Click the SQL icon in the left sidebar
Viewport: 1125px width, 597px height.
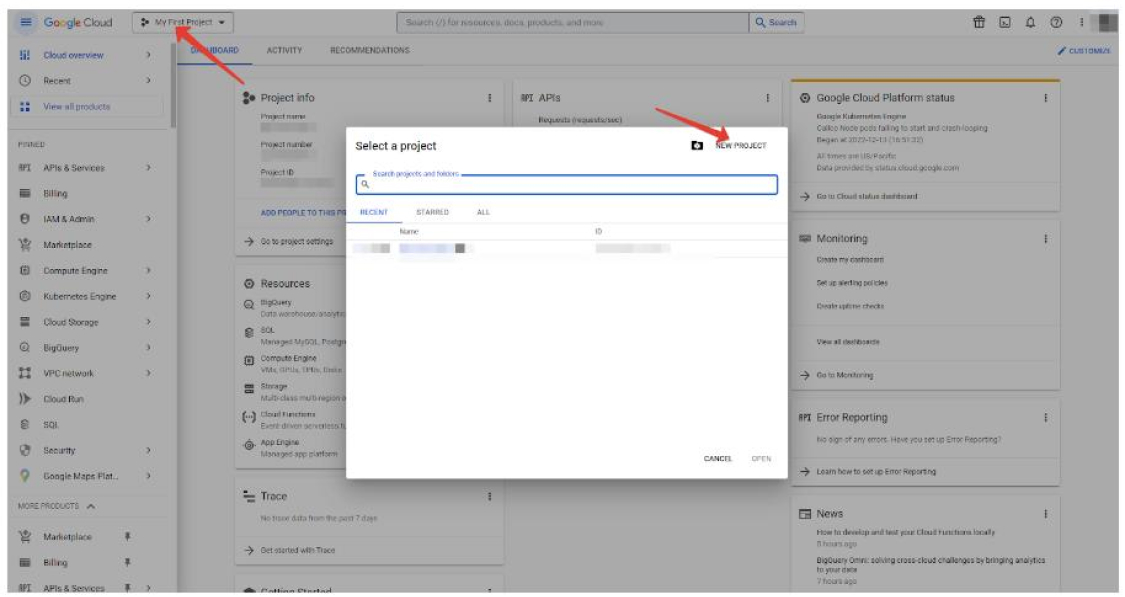[x=25, y=425]
